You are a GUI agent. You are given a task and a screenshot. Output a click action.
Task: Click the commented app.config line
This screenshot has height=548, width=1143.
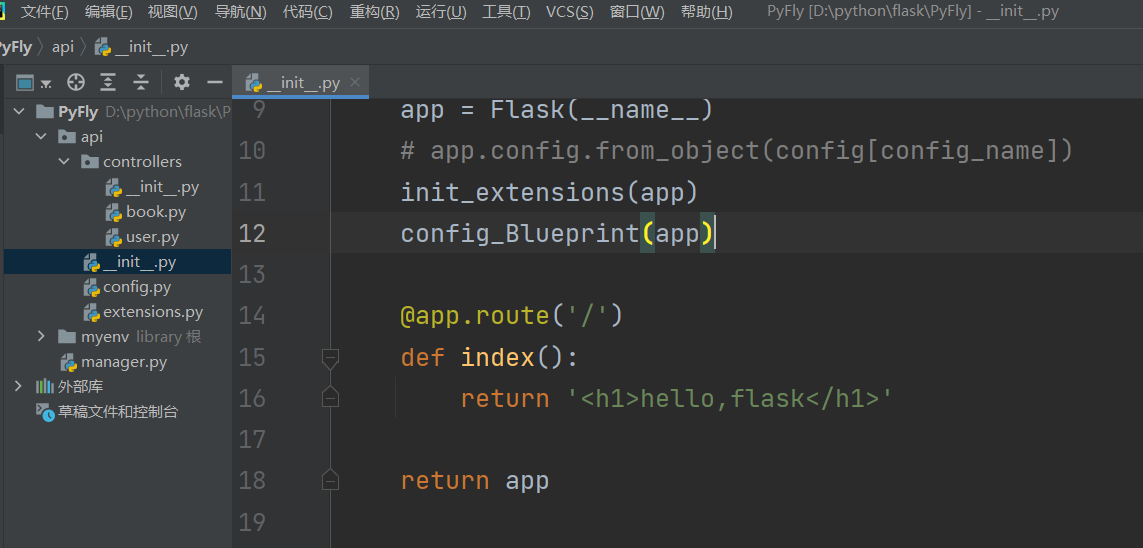pos(737,151)
